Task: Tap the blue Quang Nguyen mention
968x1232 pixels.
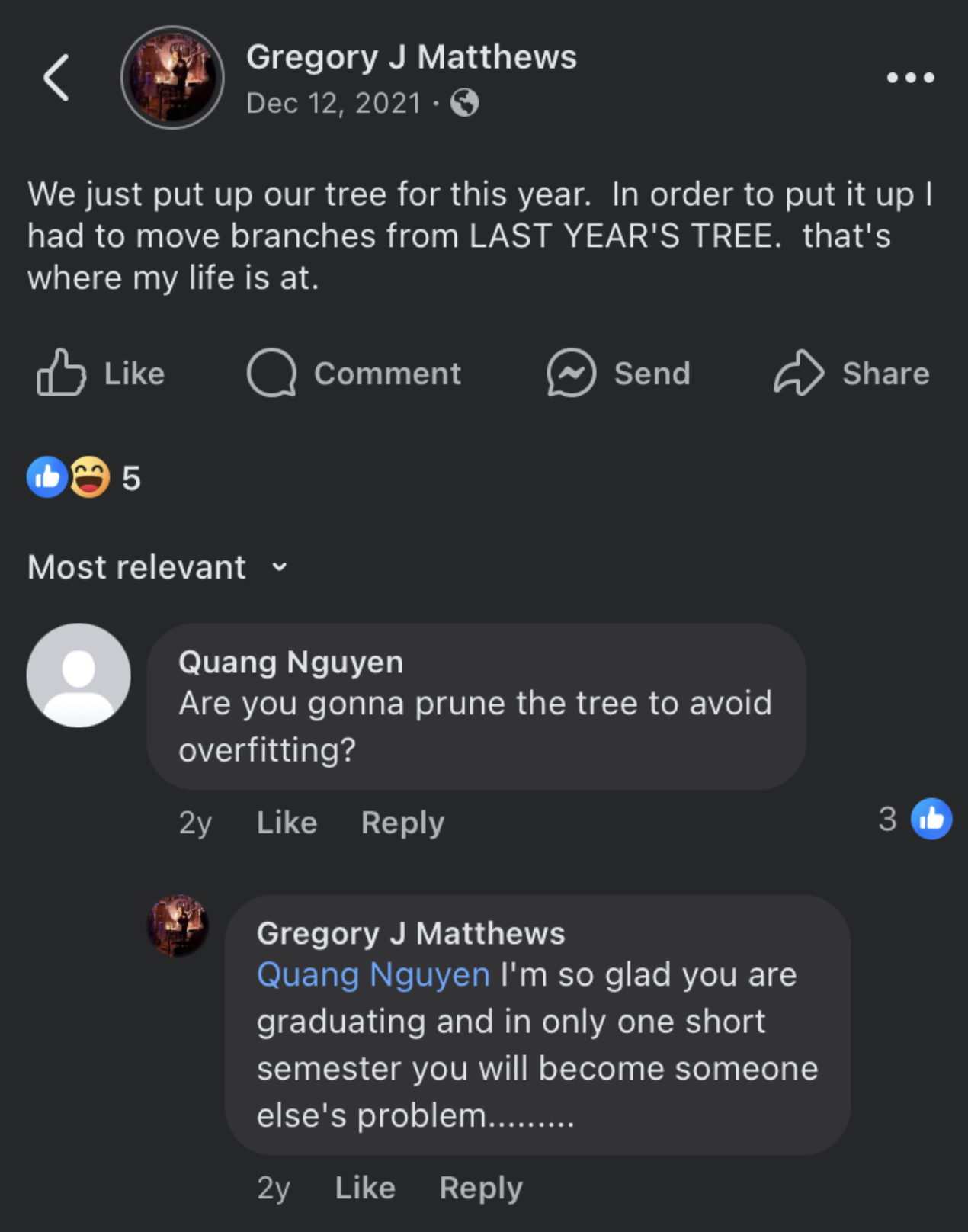Action: pos(373,974)
